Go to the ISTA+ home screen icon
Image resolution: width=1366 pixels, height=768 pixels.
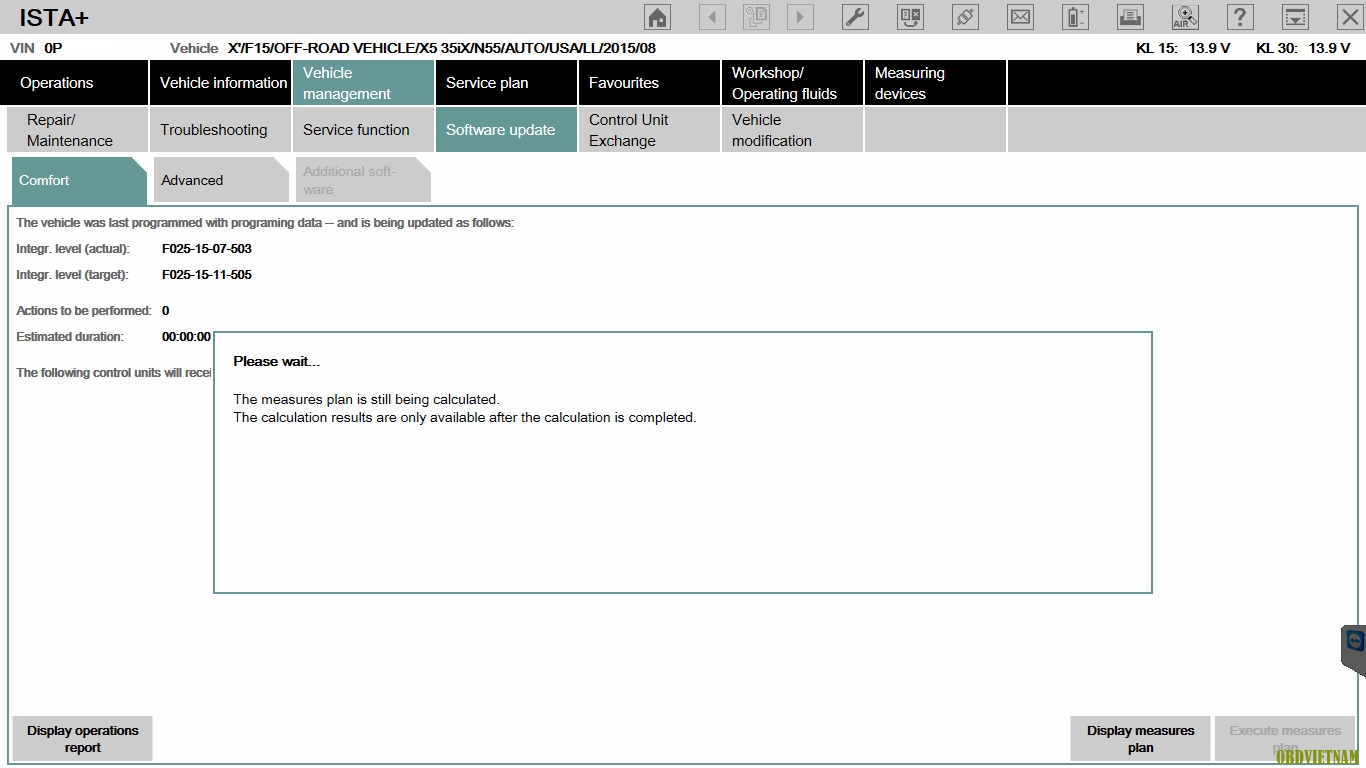click(658, 17)
